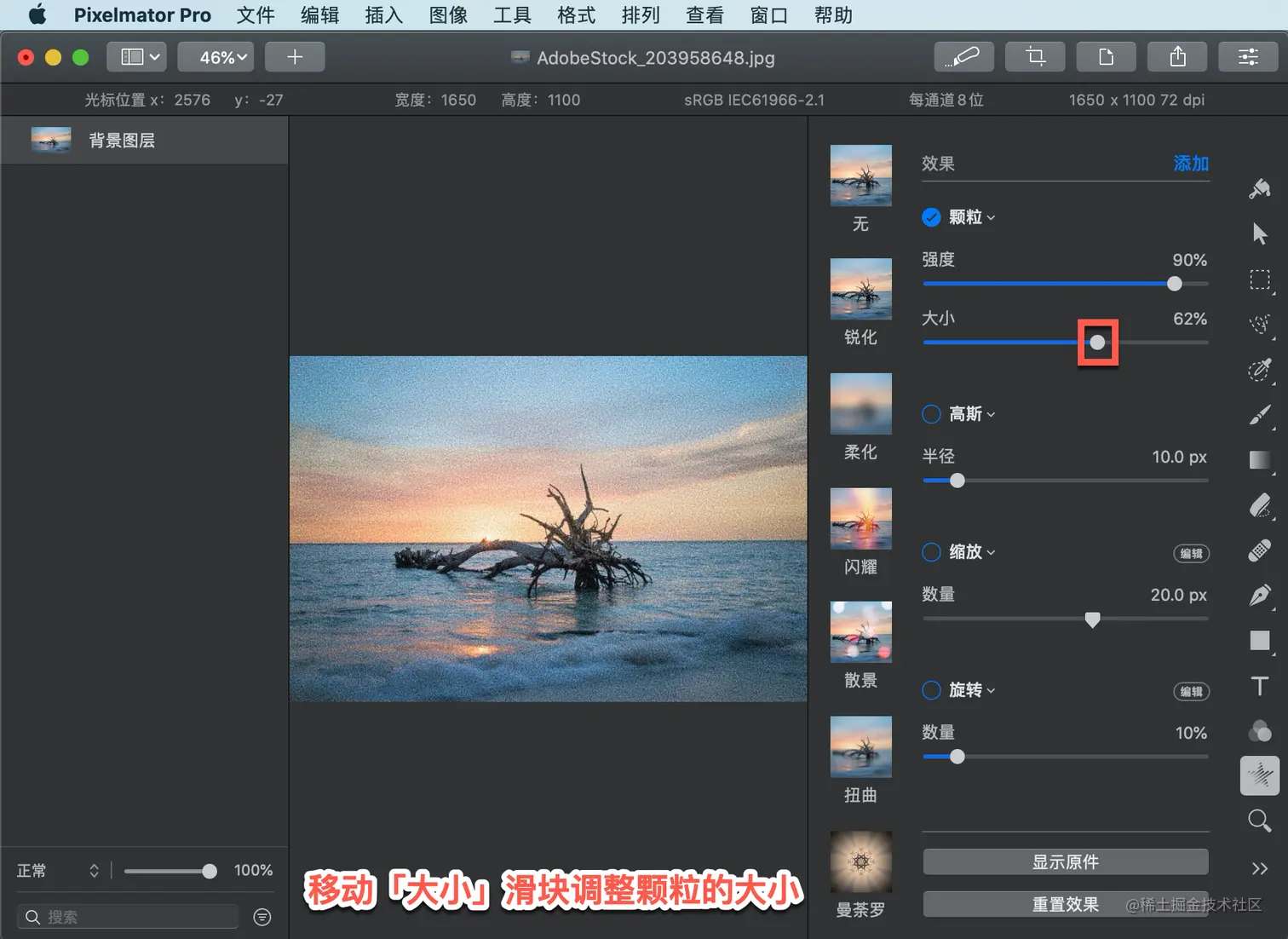The height and width of the screenshot is (939, 1288).
Task: Click the 大小 slider handle
Action: (x=1098, y=343)
